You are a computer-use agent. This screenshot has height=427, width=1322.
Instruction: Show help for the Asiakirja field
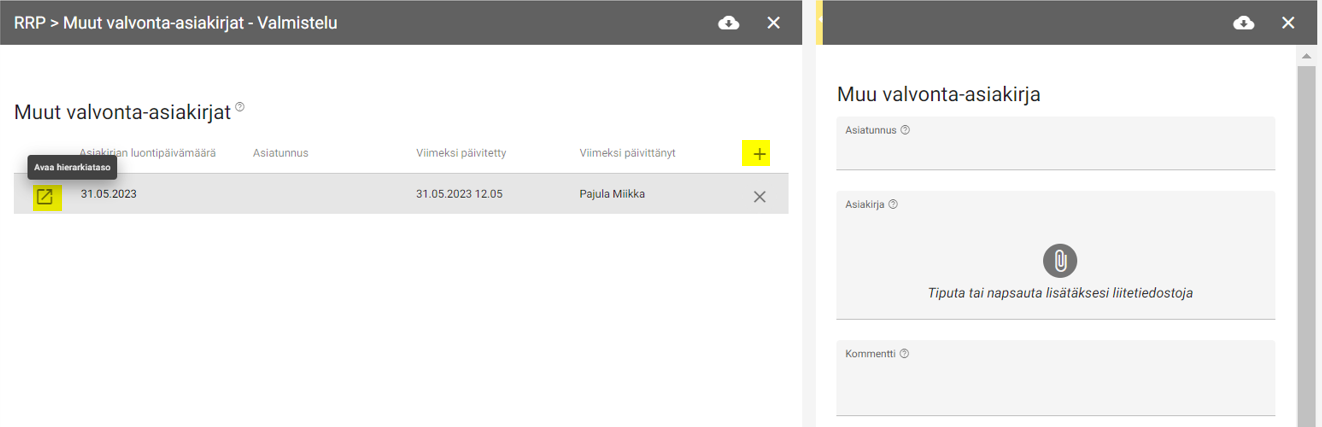[x=893, y=205]
